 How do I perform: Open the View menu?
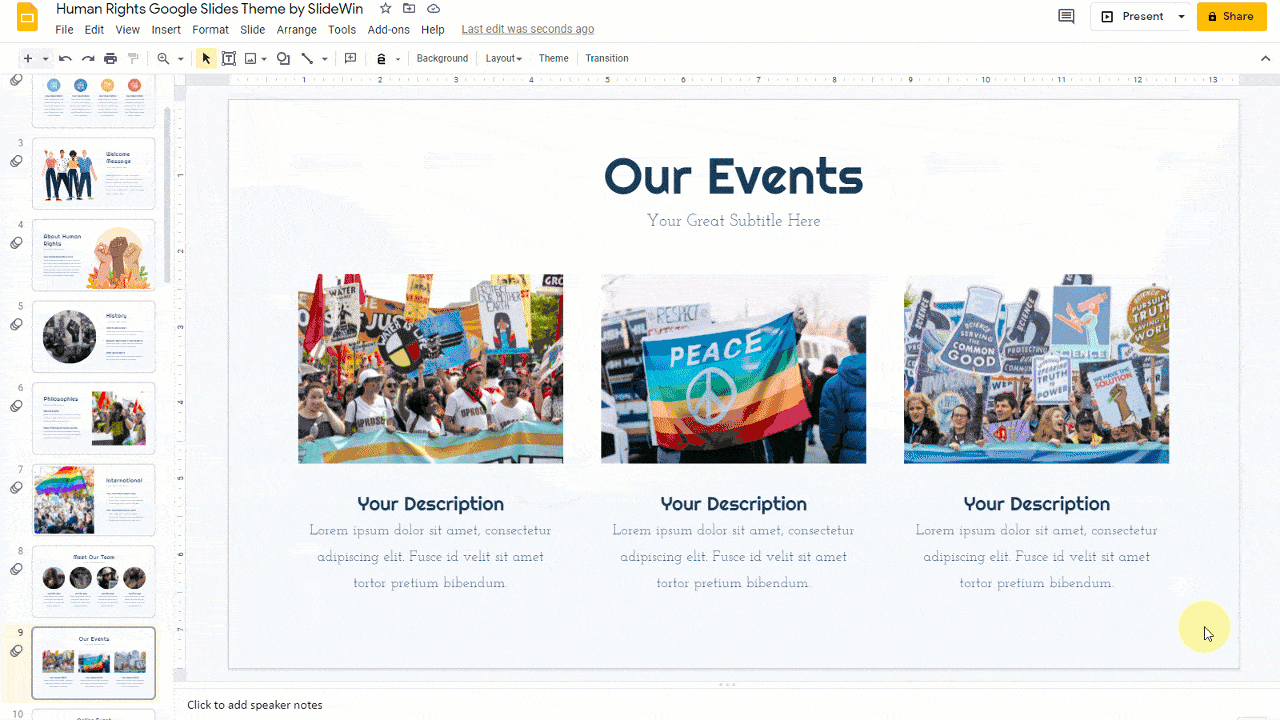pyautogui.click(x=128, y=30)
